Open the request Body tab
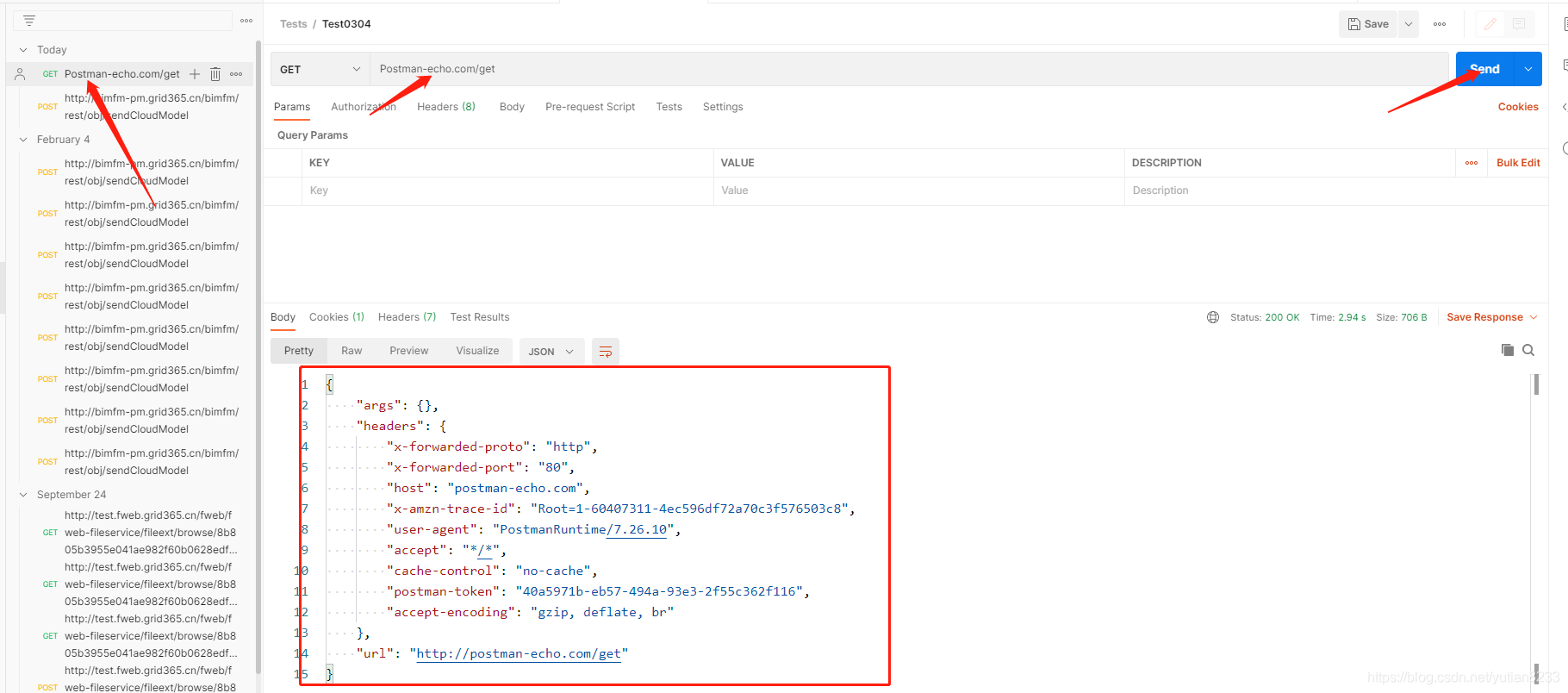 tap(512, 107)
